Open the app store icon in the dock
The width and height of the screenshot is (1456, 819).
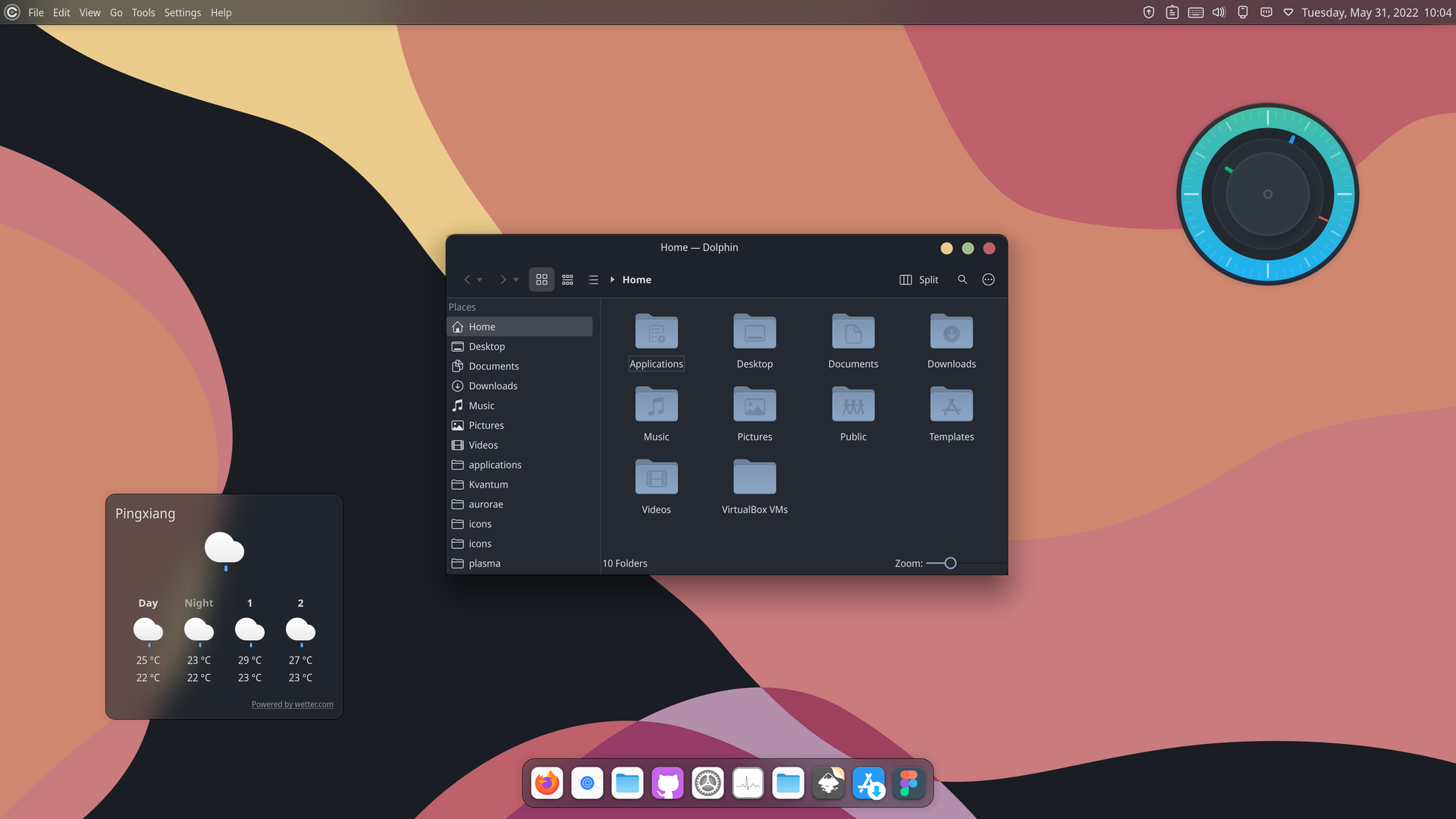click(868, 783)
